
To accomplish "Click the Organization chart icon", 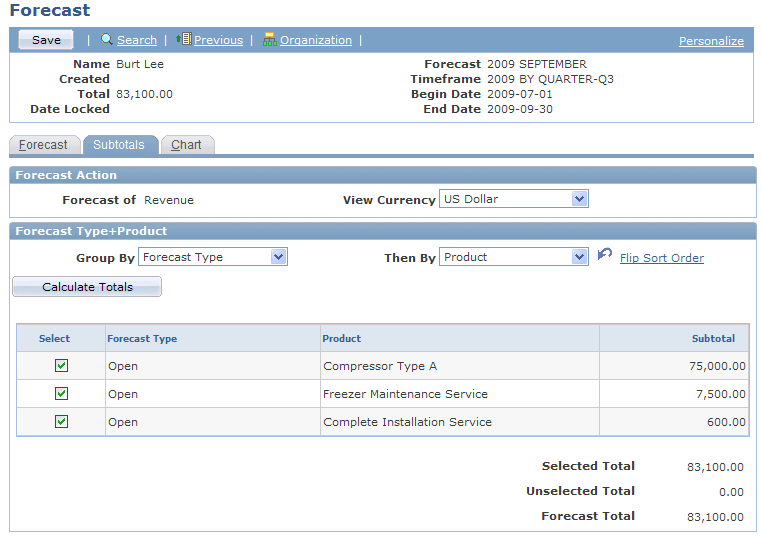I will (x=269, y=39).
